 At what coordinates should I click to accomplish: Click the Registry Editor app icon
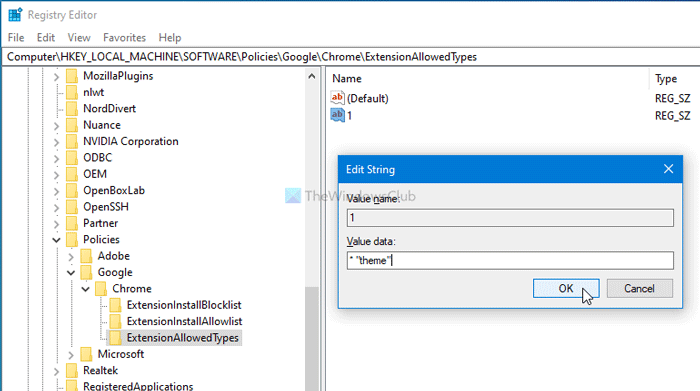point(15,15)
